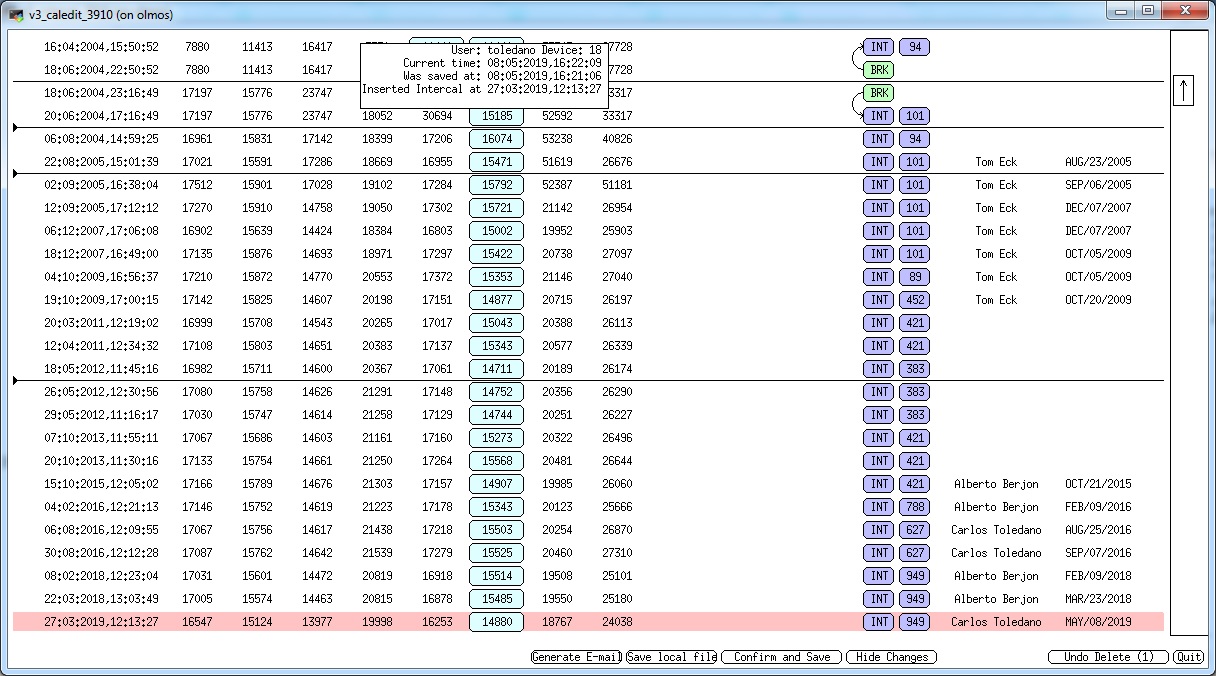Select value 14907 cell

click(x=497, y=484)
